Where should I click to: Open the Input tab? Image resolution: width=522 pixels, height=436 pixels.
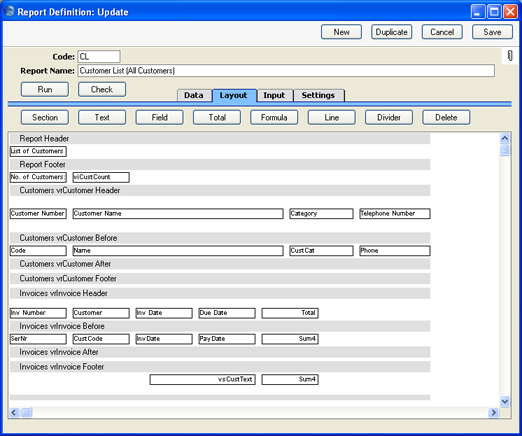click(x=274, y=95)
